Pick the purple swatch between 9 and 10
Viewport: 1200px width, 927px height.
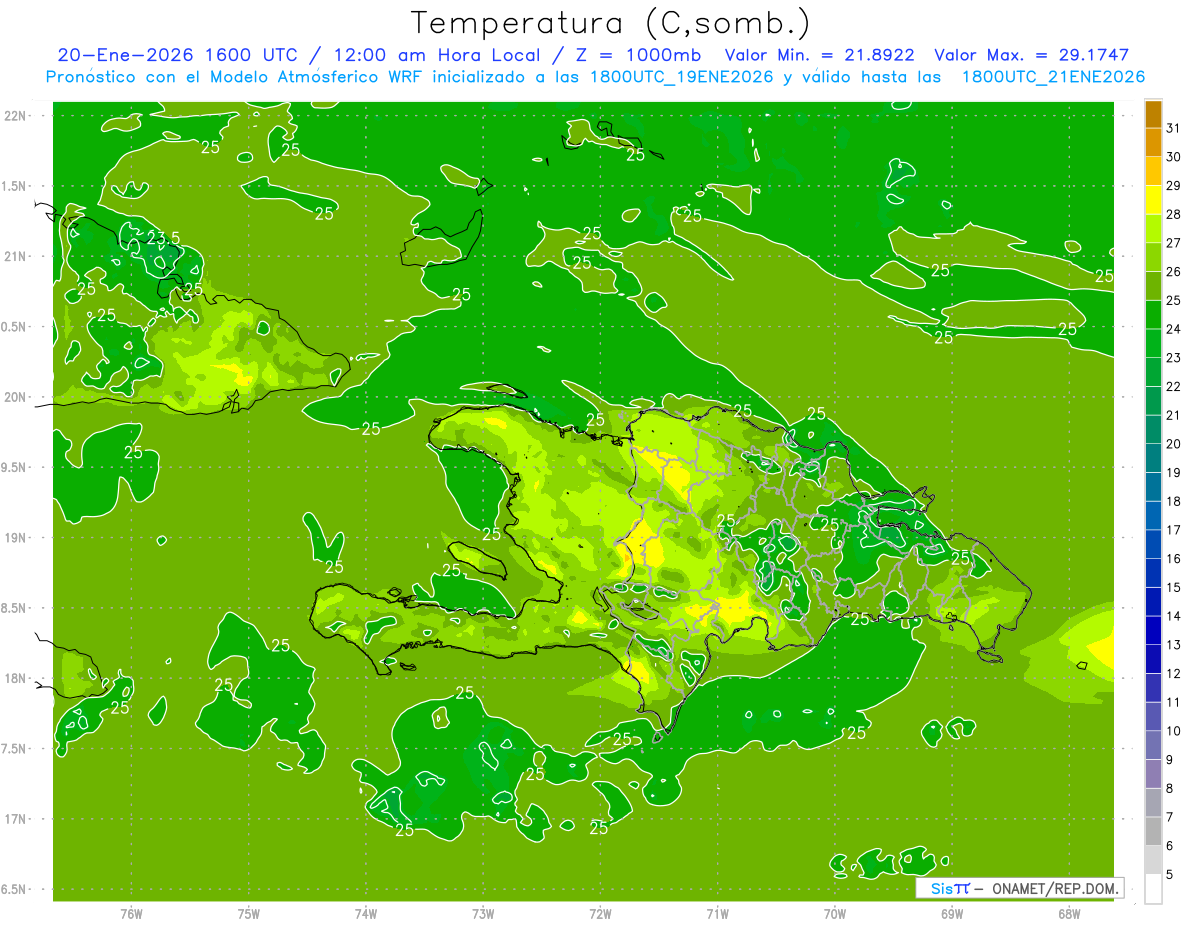(1153, 746)
